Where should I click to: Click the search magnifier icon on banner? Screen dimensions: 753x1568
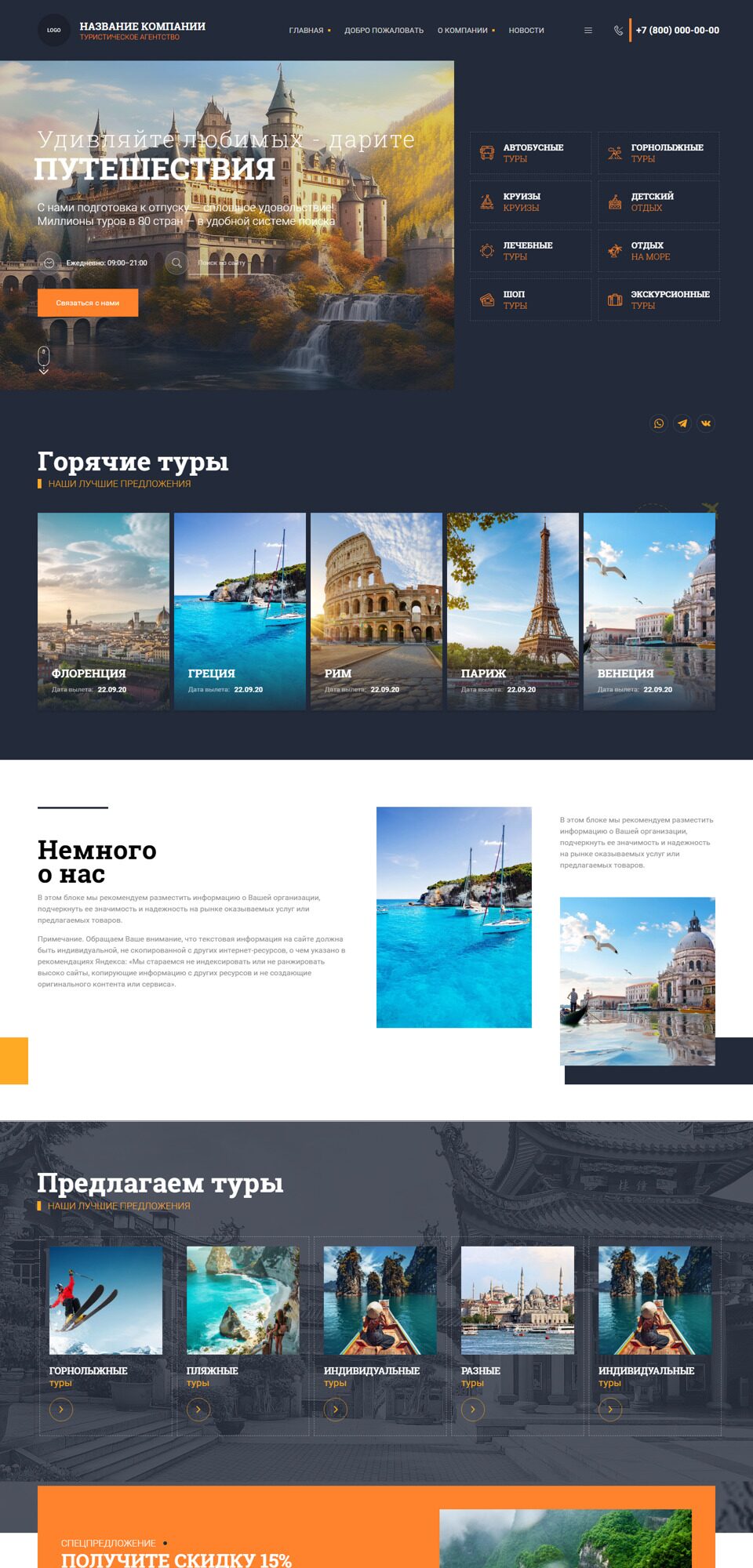point(176,263)
